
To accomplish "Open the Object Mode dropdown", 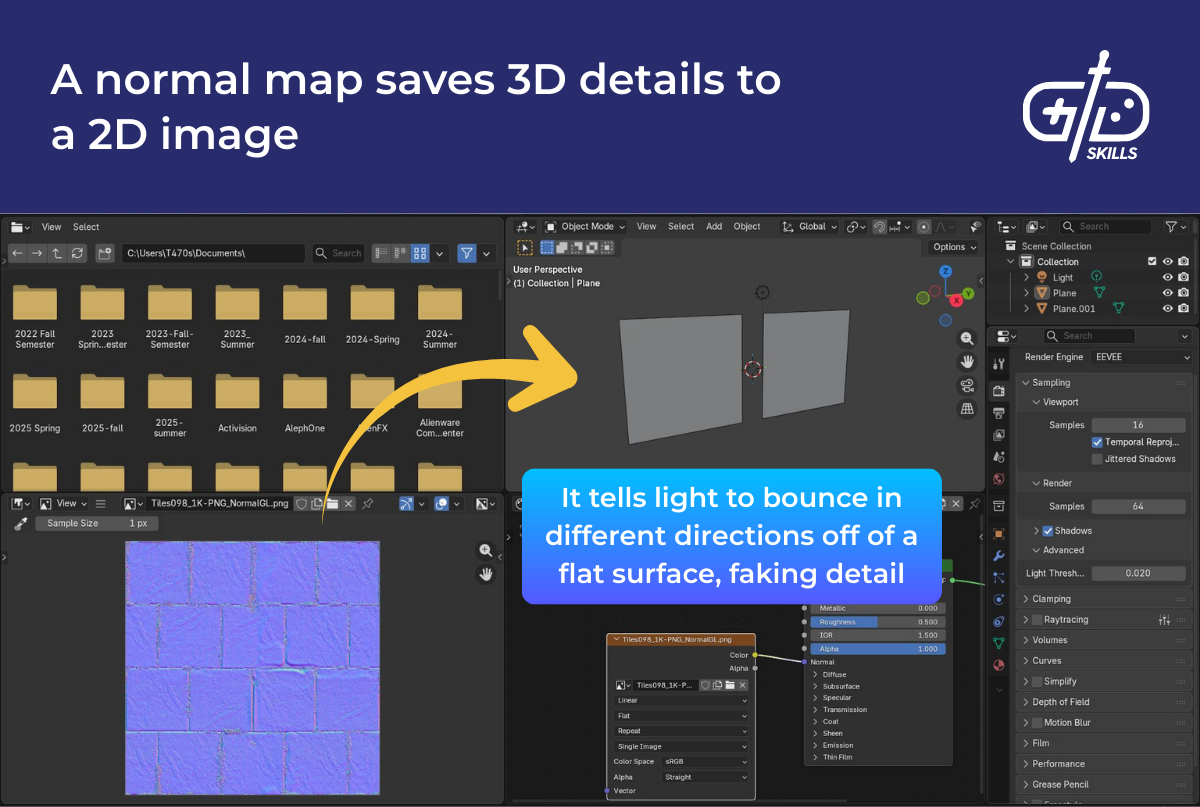I will (584, 226).
